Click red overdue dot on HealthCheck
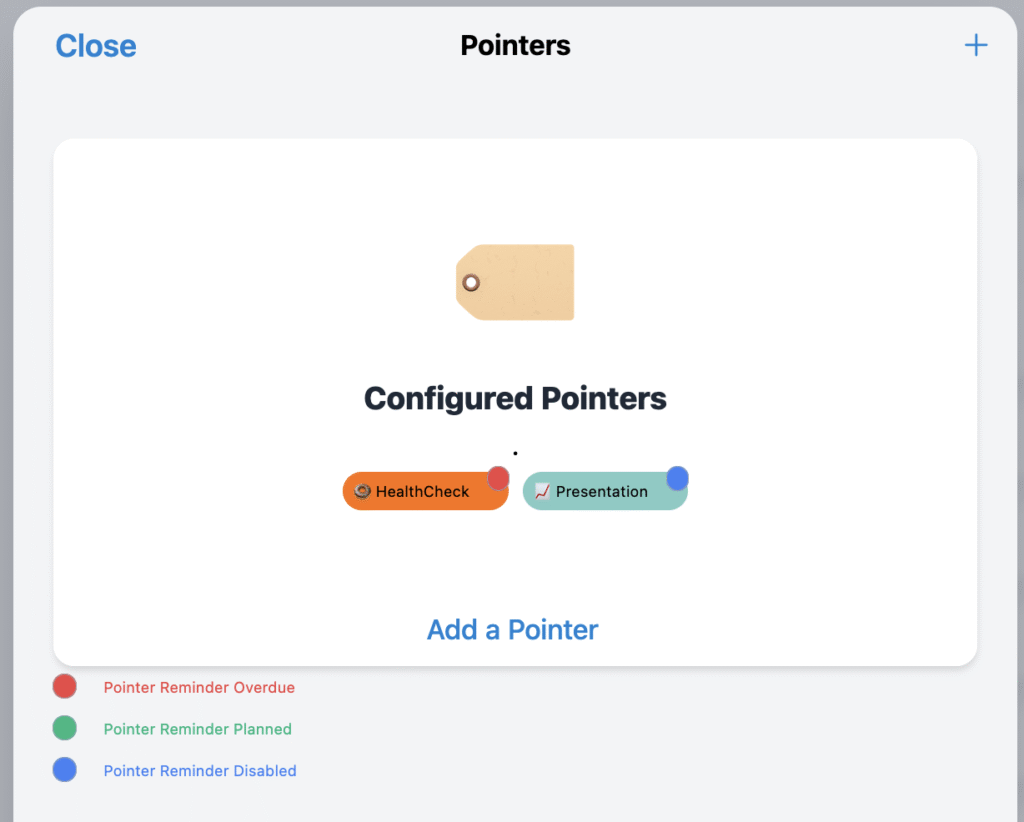 click(498, 479)
